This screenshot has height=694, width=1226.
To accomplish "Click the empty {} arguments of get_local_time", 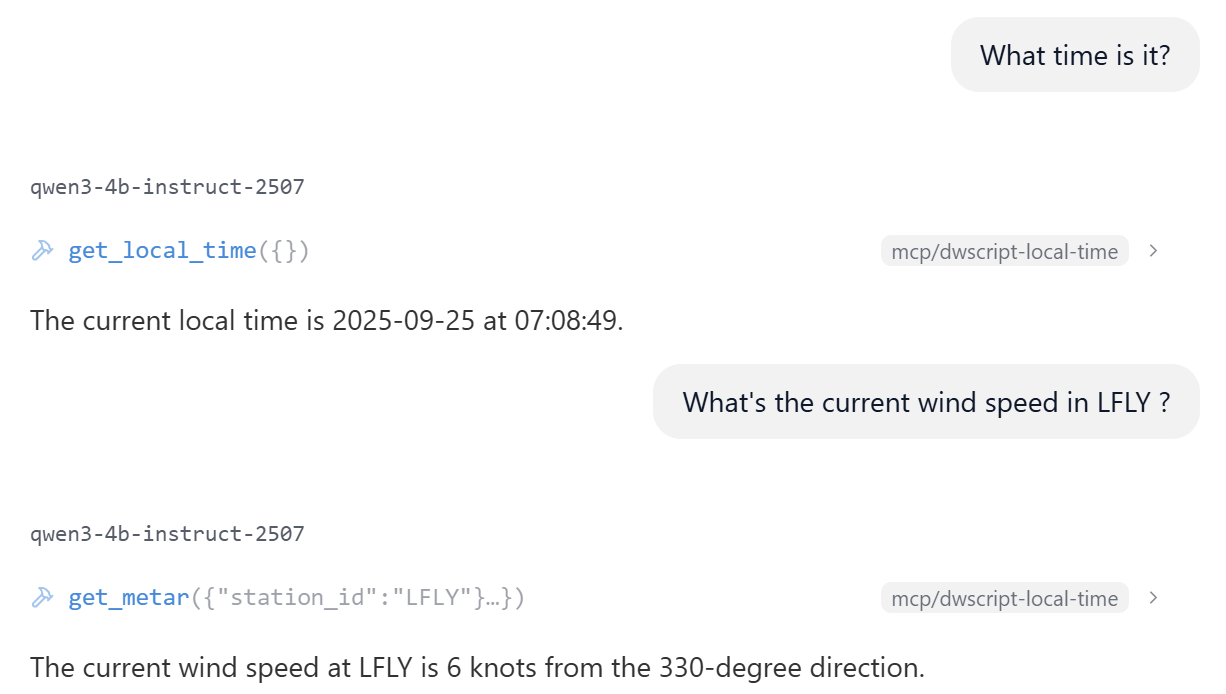I will pyautogui.click(x=284, y=251).
